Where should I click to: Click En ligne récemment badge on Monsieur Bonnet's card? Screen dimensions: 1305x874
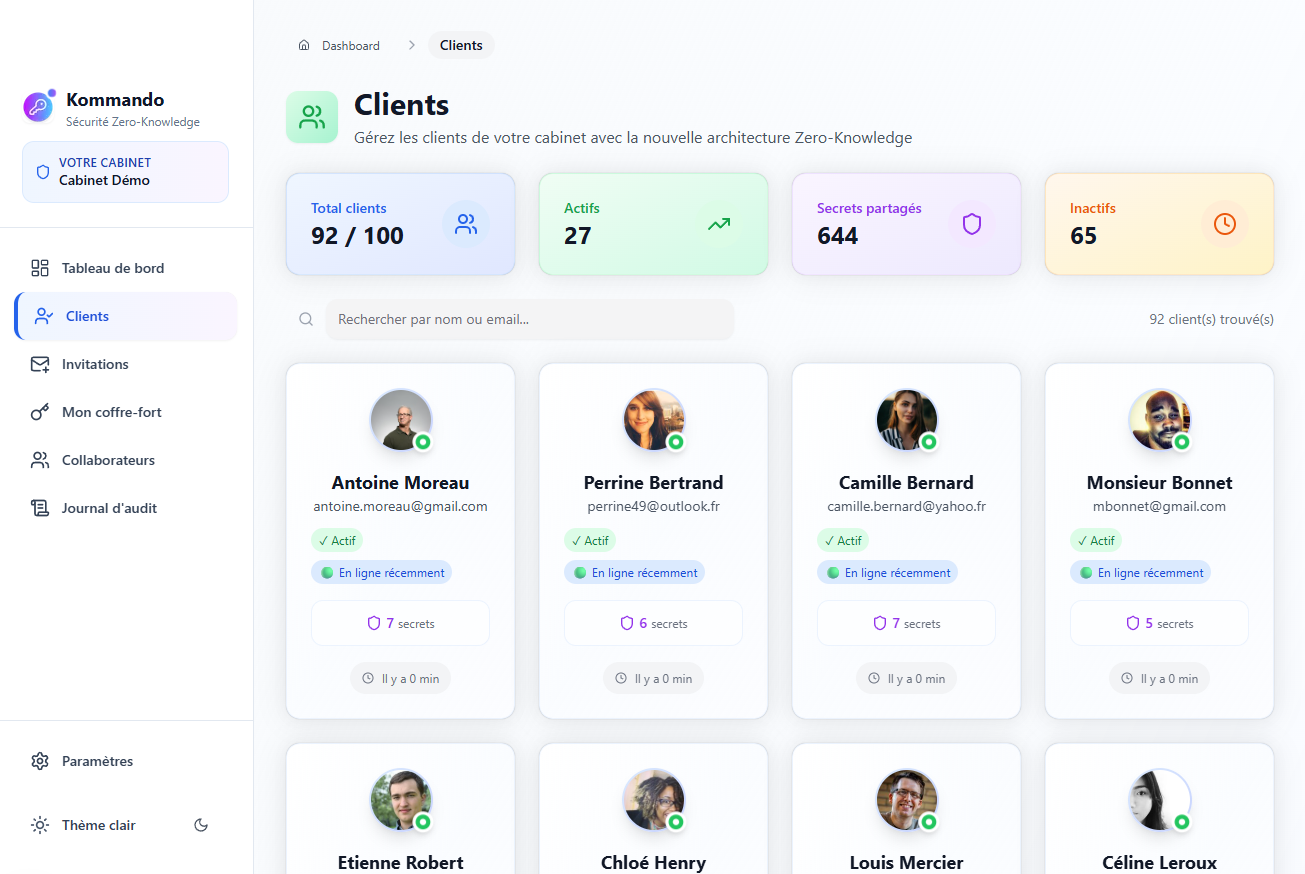click(x=1141, y=573)
